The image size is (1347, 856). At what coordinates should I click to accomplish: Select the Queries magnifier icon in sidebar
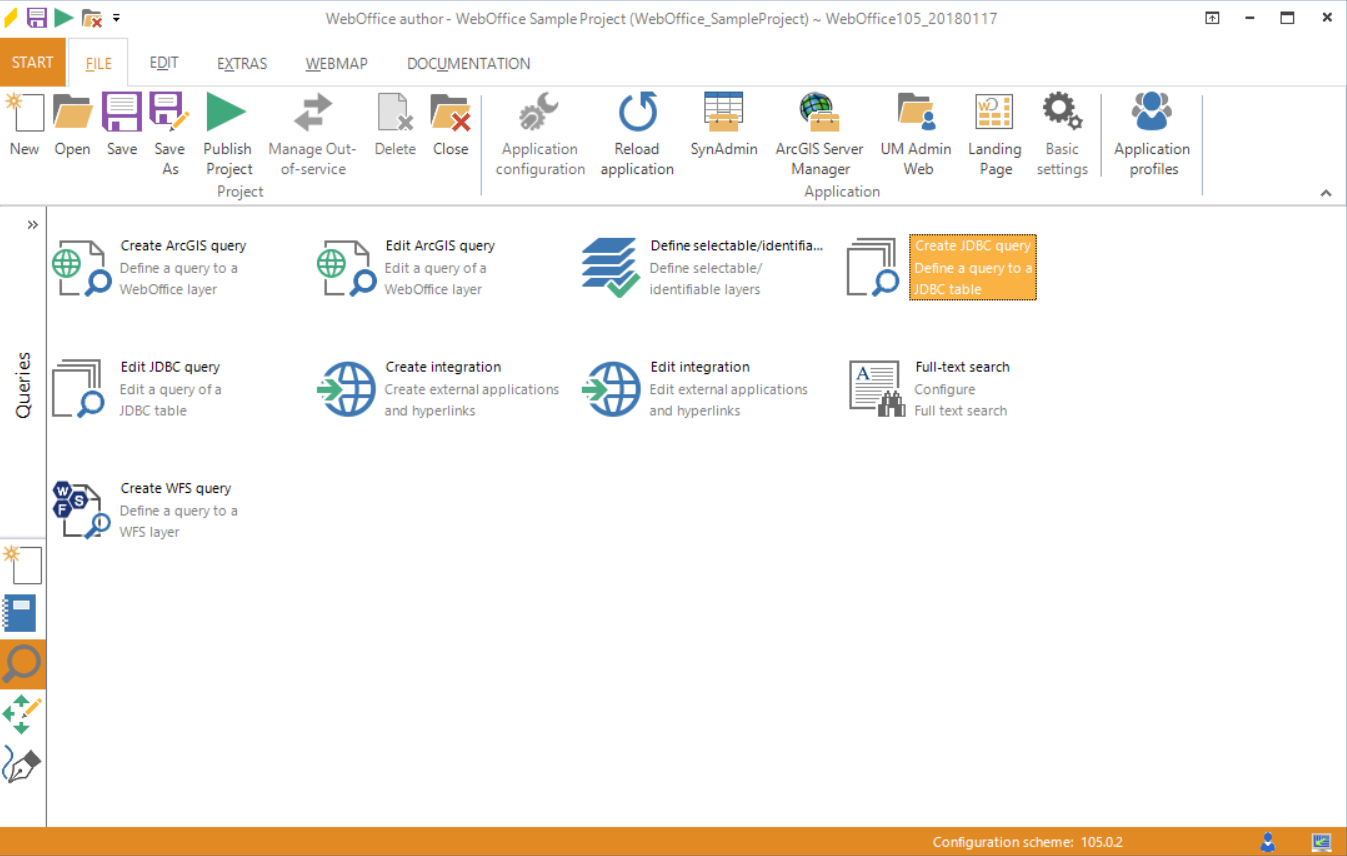point(22,664)
